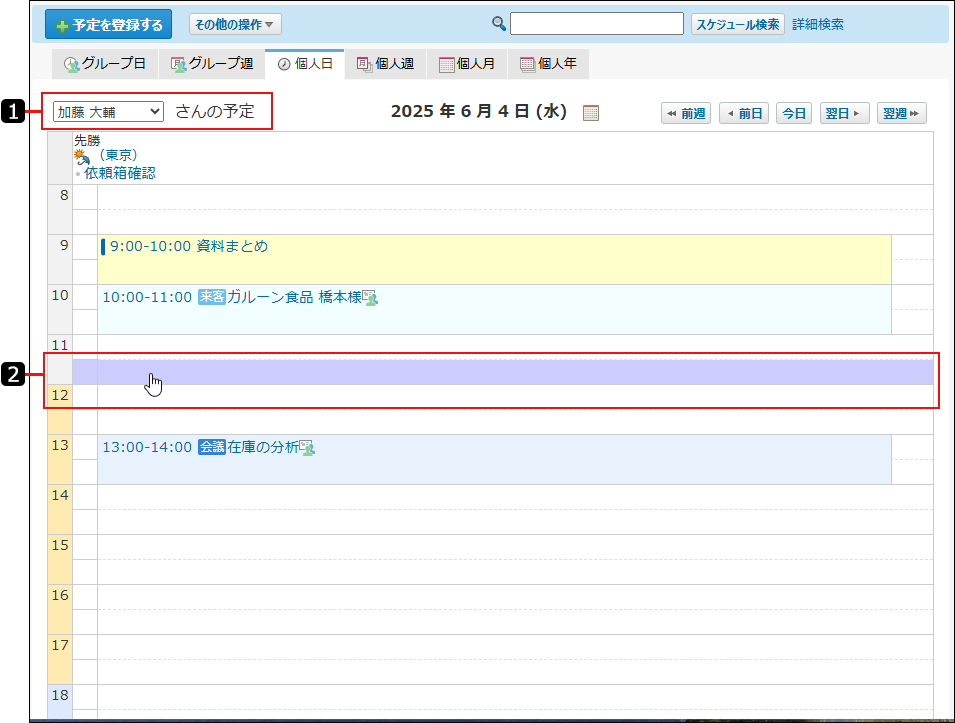Viewport: 955px width, 723px height.
Task: Click the highlighted 11:30 time slot
Action: pos(502,372)
